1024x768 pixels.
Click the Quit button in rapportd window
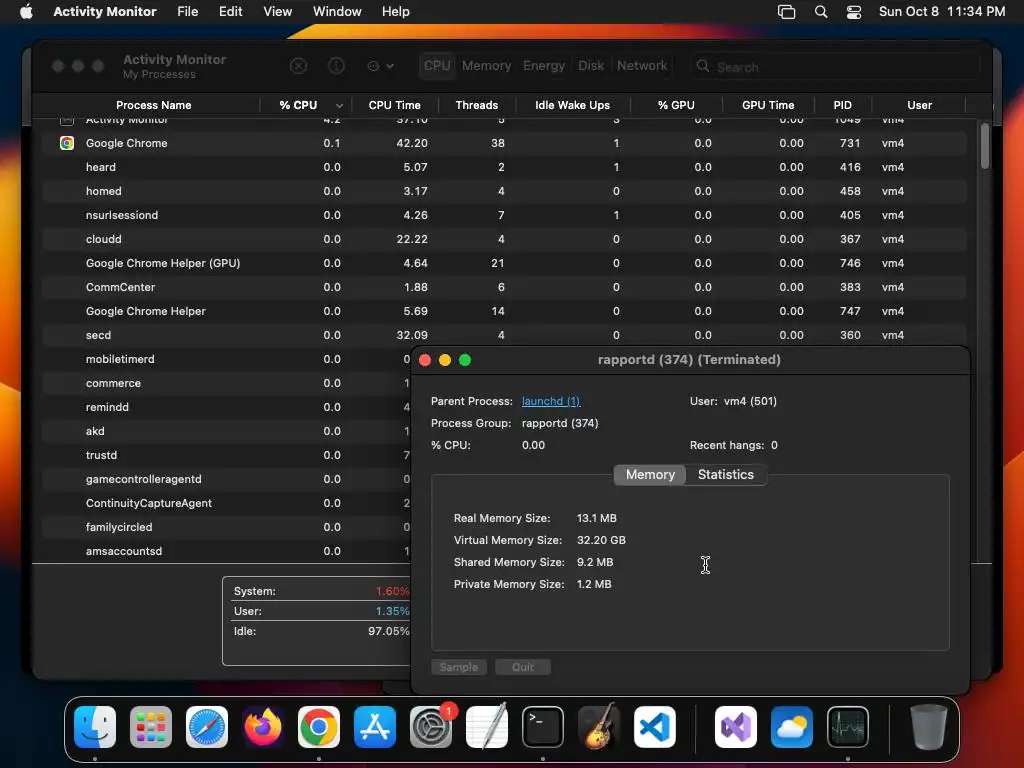pyautogui.click(x=522, y=667)
